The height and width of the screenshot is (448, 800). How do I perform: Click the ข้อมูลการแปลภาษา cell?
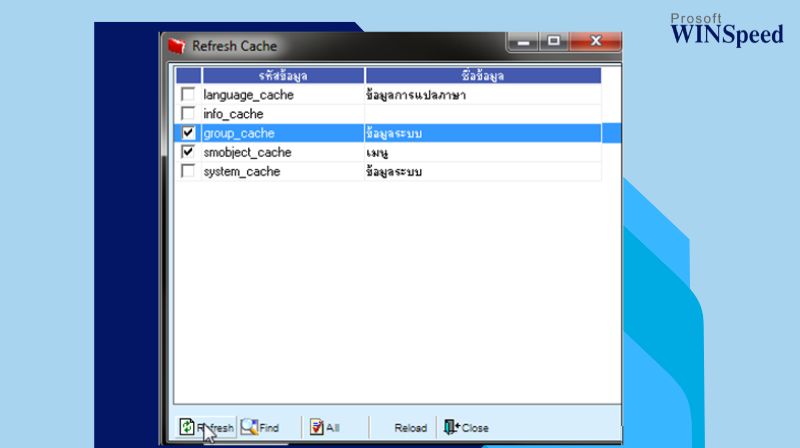[483, 95]
